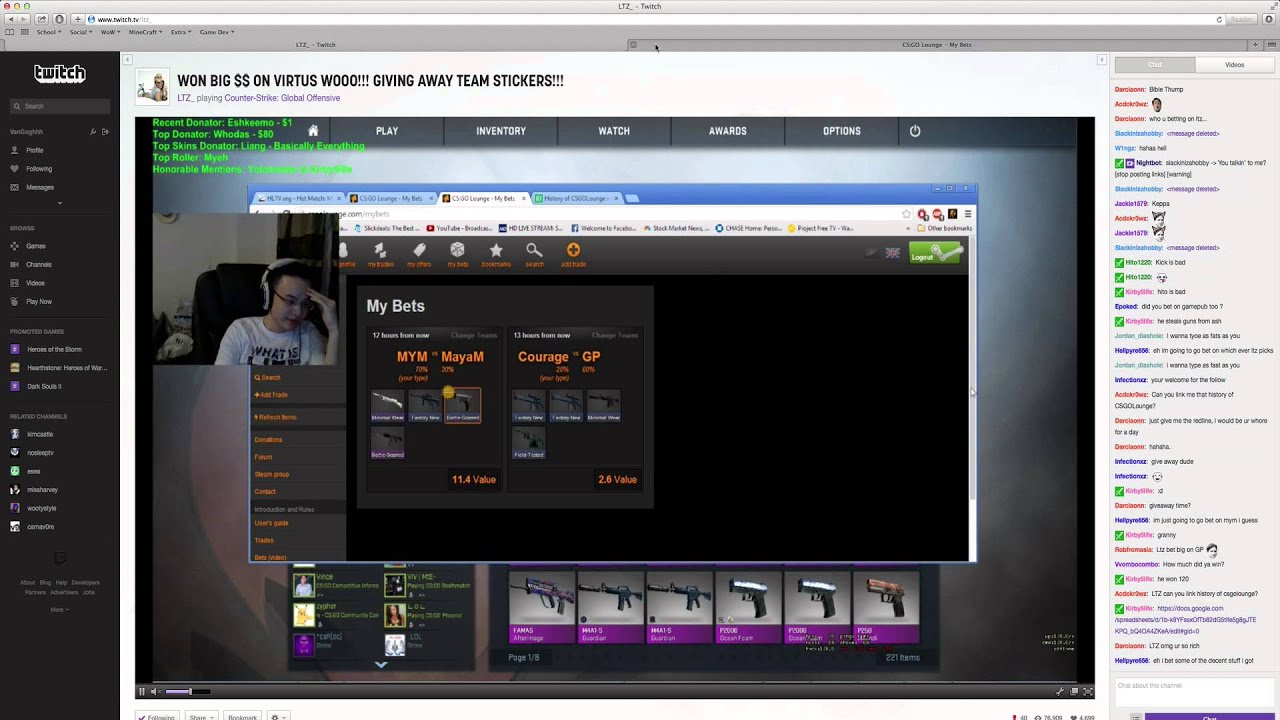Click Safari back navigation arrow
The image size is (1280, 720).
tap(12, 19)
